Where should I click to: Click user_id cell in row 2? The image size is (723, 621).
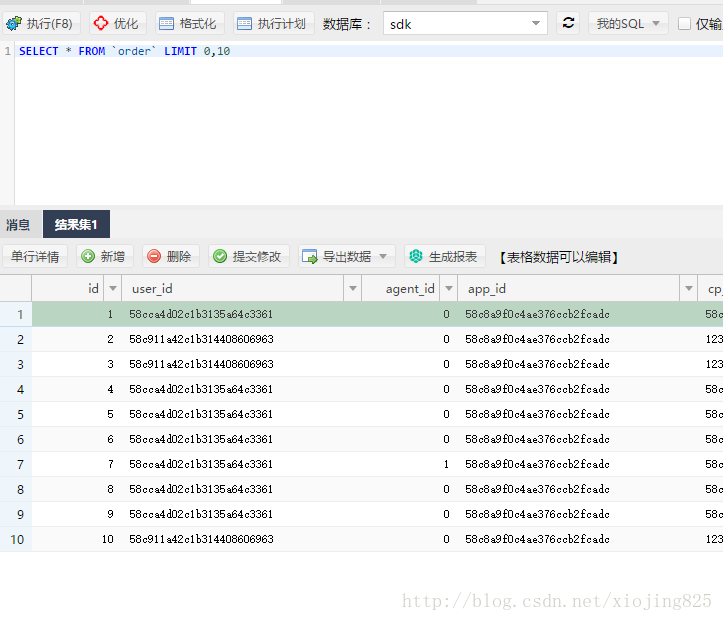coord(242,339)
